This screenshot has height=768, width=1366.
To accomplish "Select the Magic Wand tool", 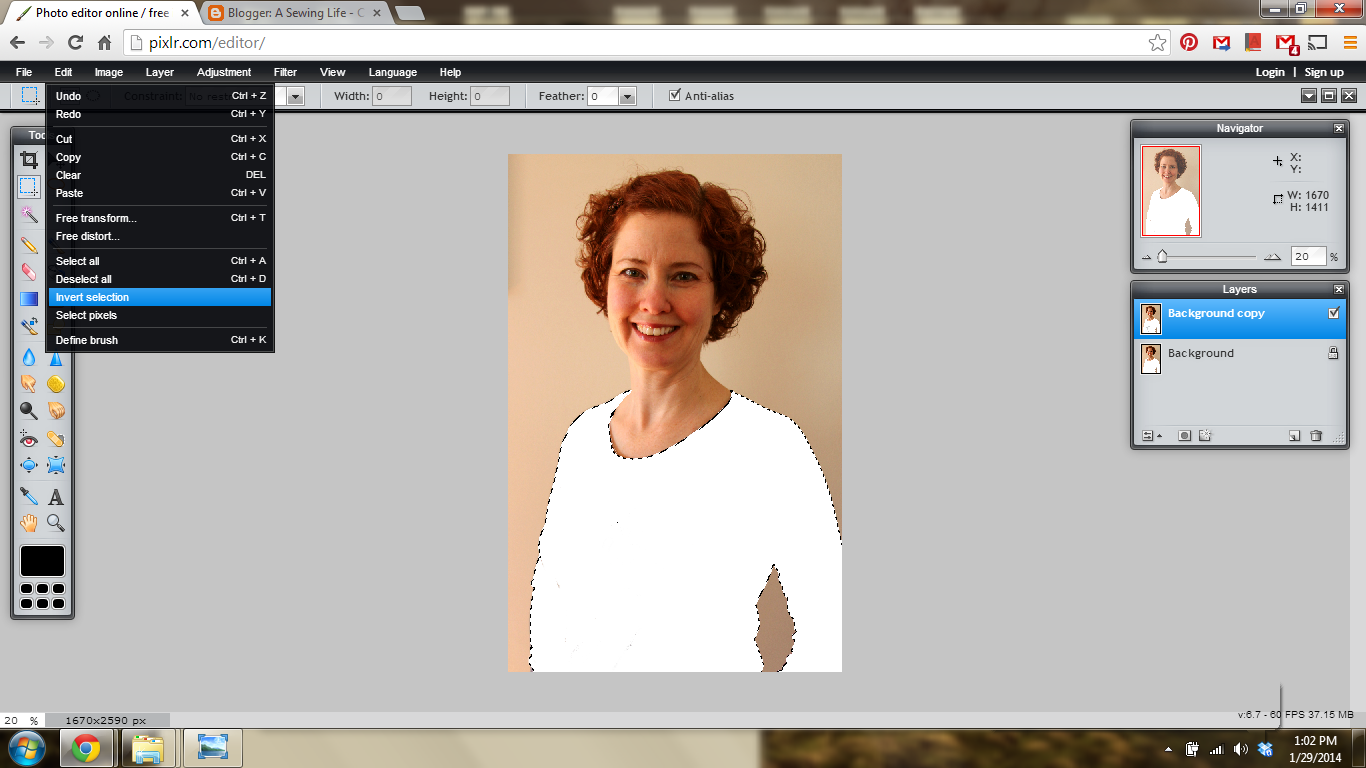I will (x=29, y=214).
